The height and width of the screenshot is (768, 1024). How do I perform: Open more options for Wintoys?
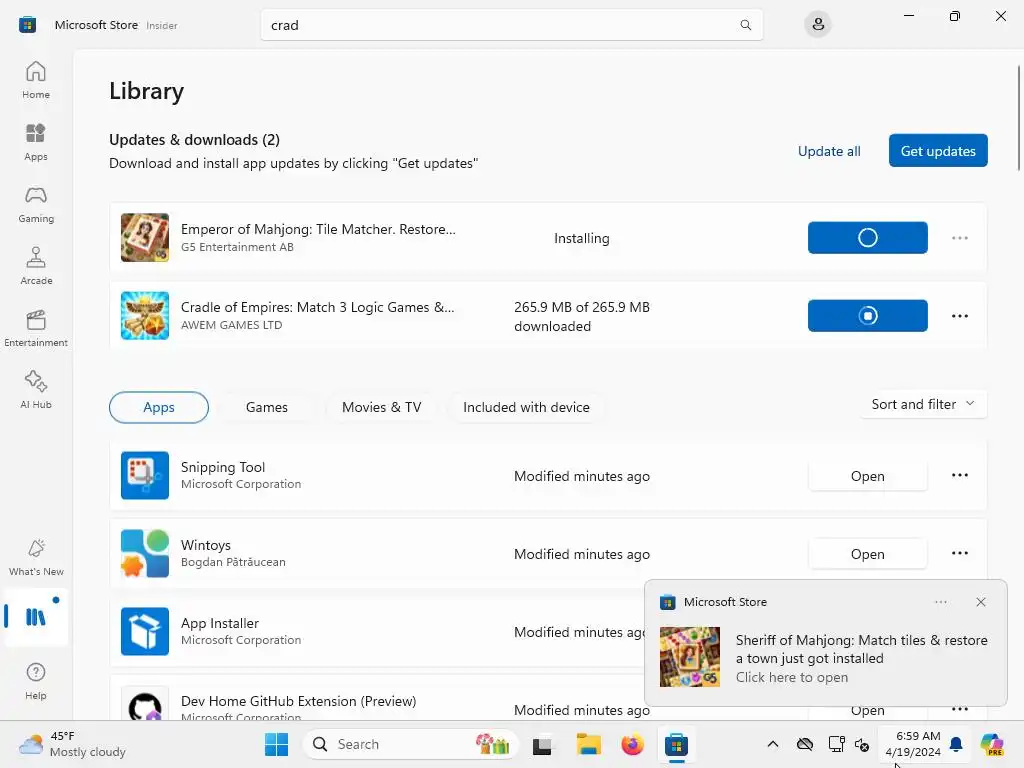[959, 553]
